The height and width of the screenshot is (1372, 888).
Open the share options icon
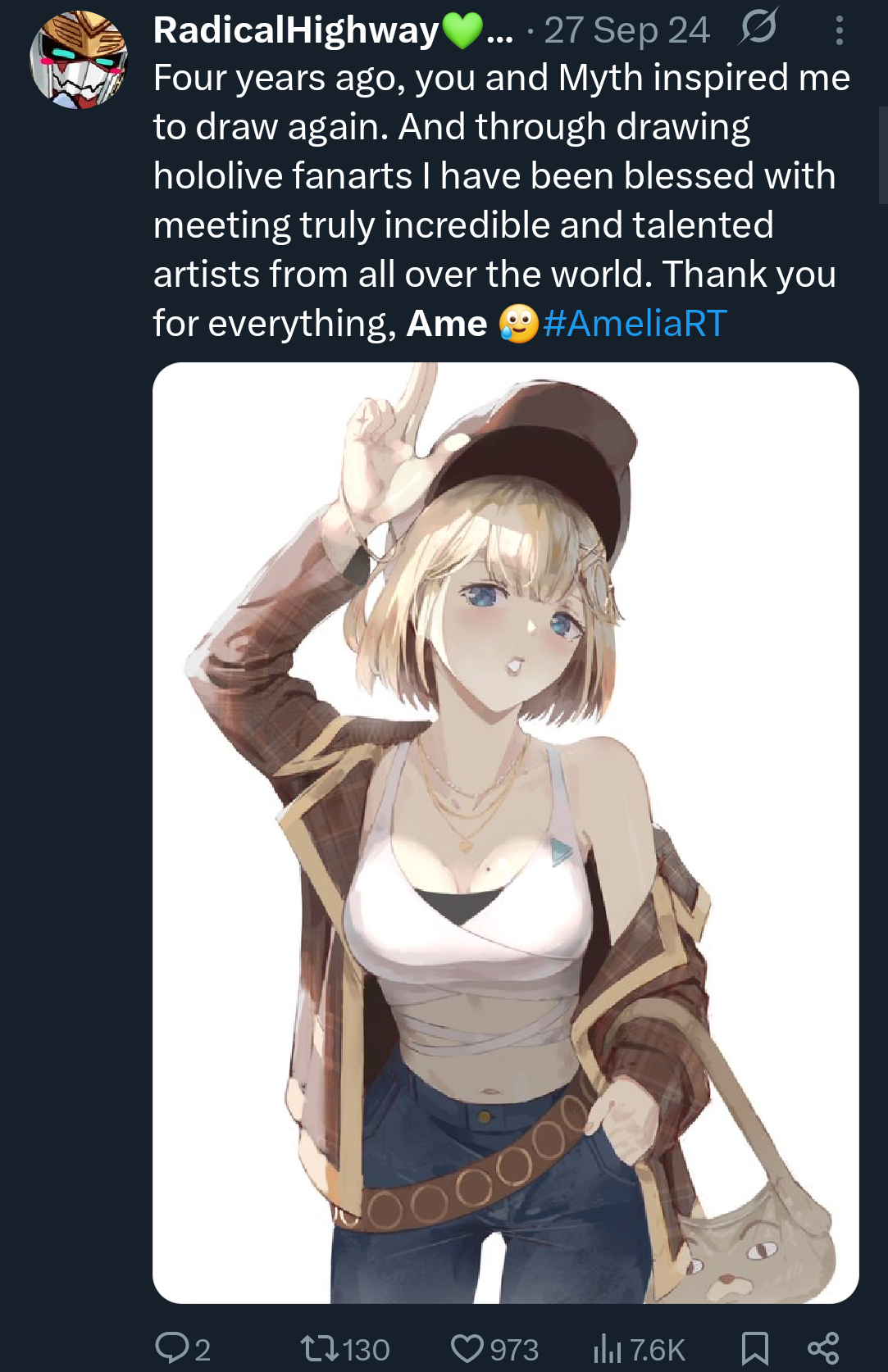tap(823, 1348)
